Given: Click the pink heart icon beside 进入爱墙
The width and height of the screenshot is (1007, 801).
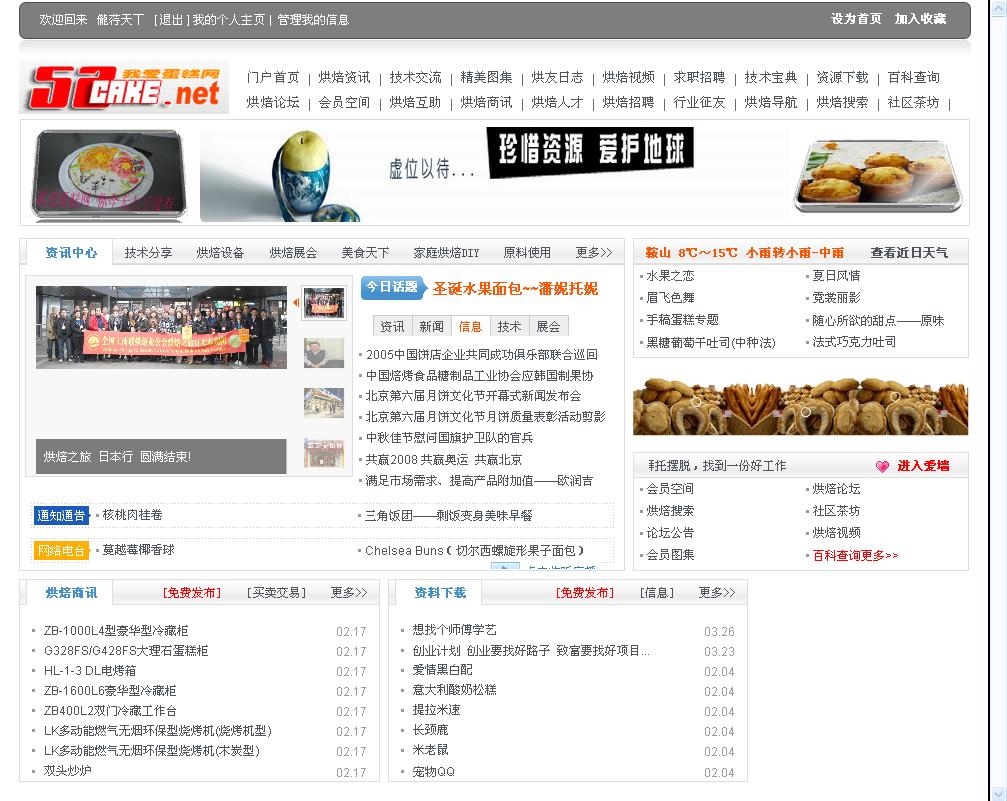Looking at the screenshot, I should coord(882,466).
